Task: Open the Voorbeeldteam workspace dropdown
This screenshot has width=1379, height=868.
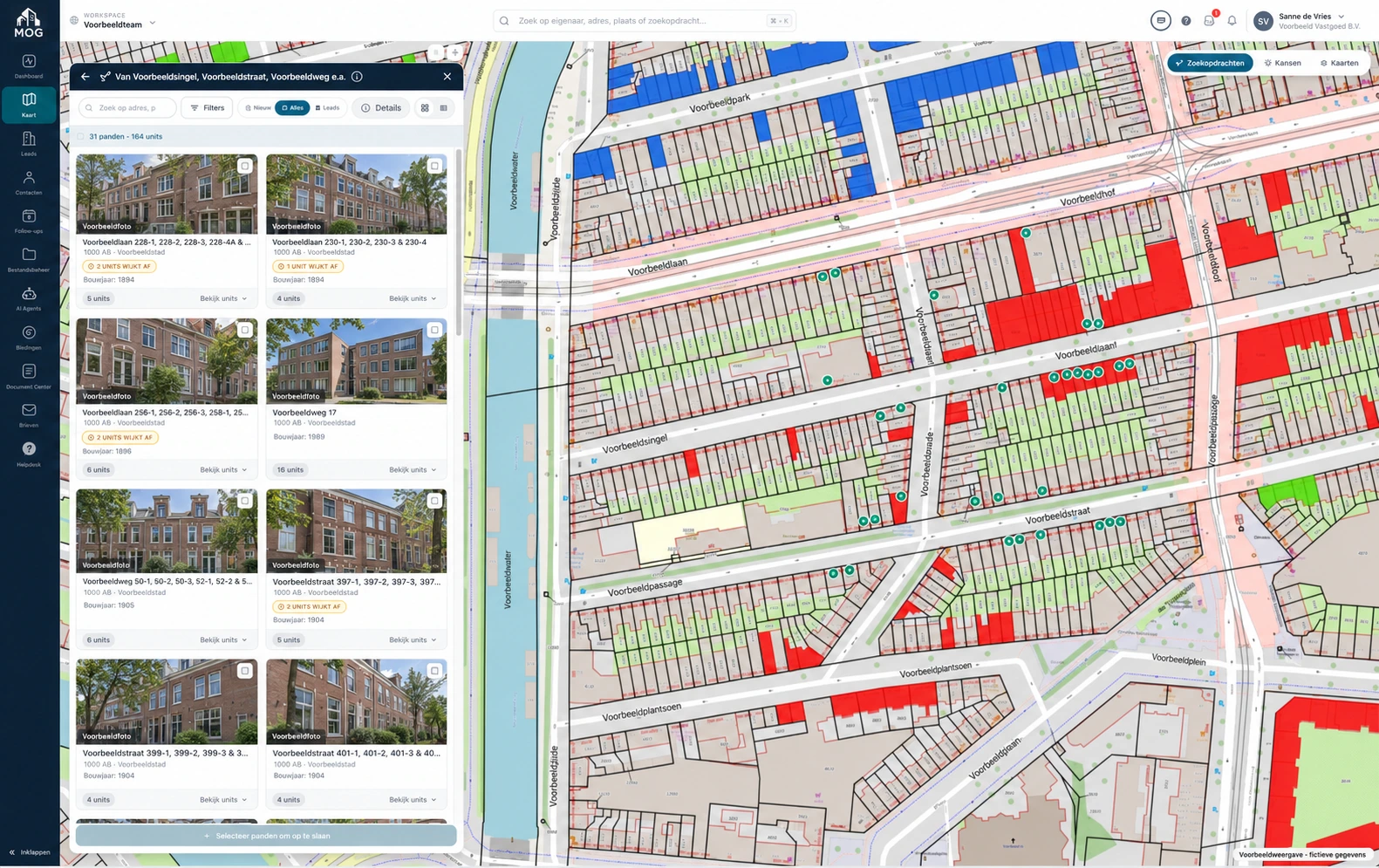Action: coord(114,21)
